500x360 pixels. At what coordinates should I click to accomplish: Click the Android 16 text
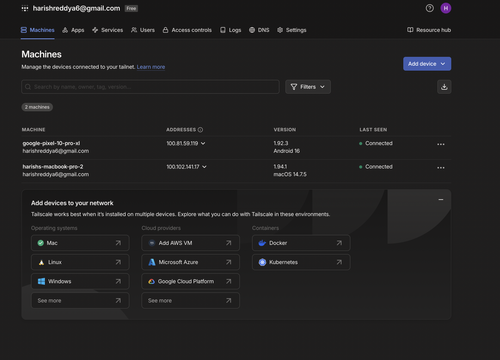pos(287,151)
